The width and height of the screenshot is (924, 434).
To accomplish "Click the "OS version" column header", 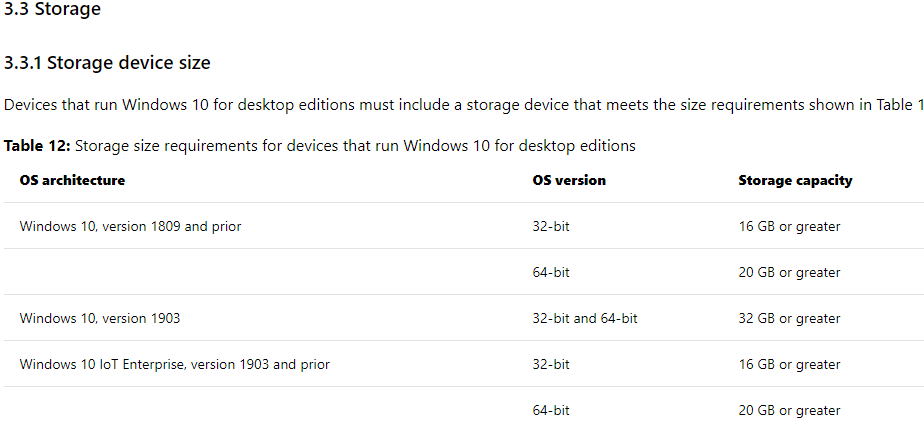I will click(569, 180).
